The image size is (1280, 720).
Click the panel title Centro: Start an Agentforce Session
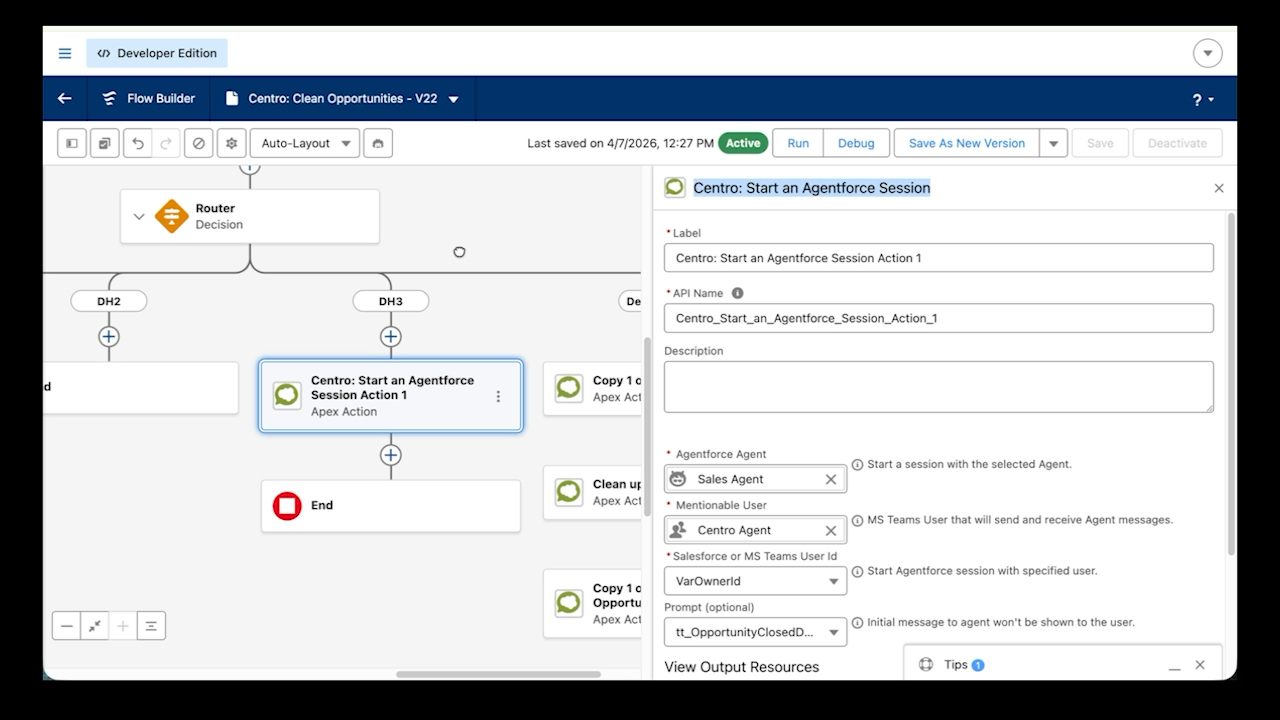(812, 188)
